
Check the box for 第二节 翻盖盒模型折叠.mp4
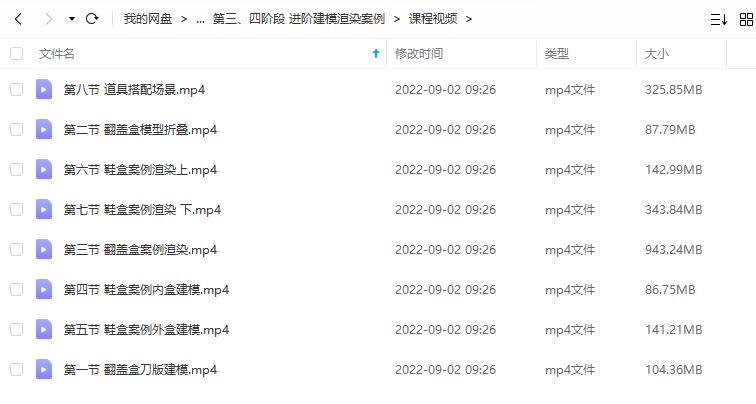(16, 129)
